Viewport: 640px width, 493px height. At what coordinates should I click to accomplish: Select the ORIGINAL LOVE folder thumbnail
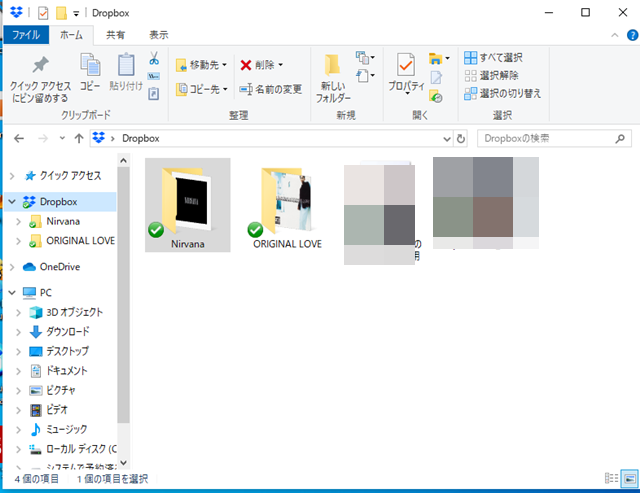pos(287,205)
